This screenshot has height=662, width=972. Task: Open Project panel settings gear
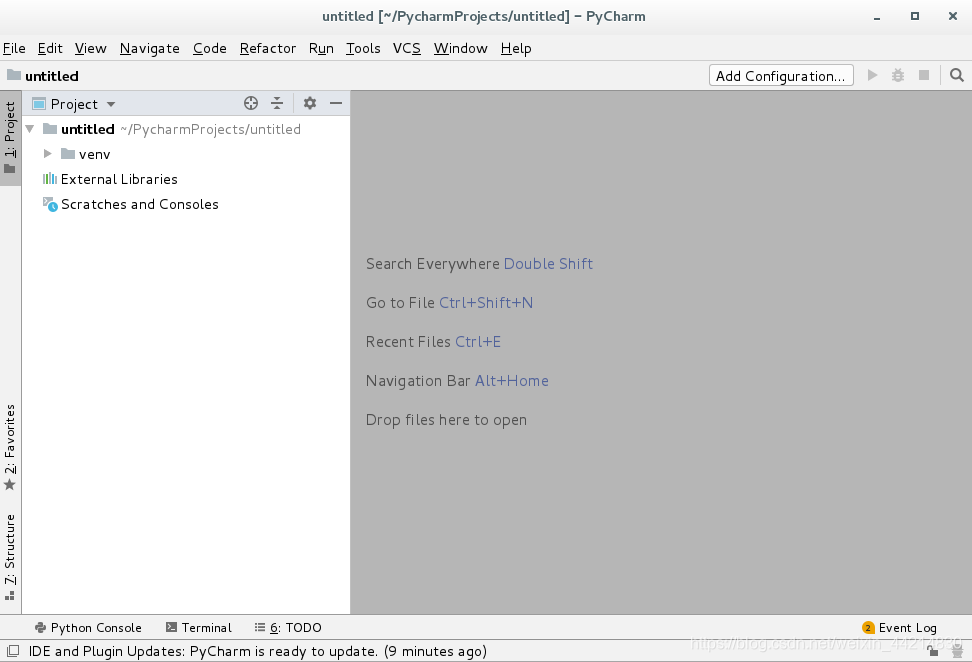point(310,104)
